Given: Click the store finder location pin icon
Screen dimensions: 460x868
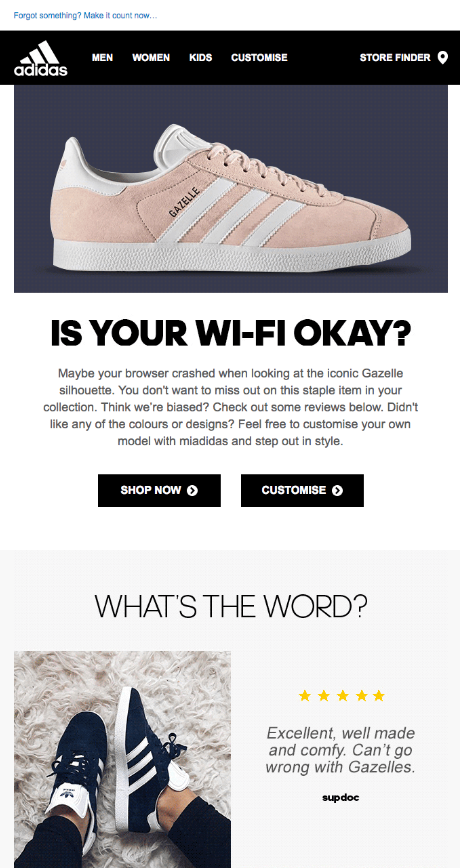Looking at the screenshot, I should click(x=442, y=58).
